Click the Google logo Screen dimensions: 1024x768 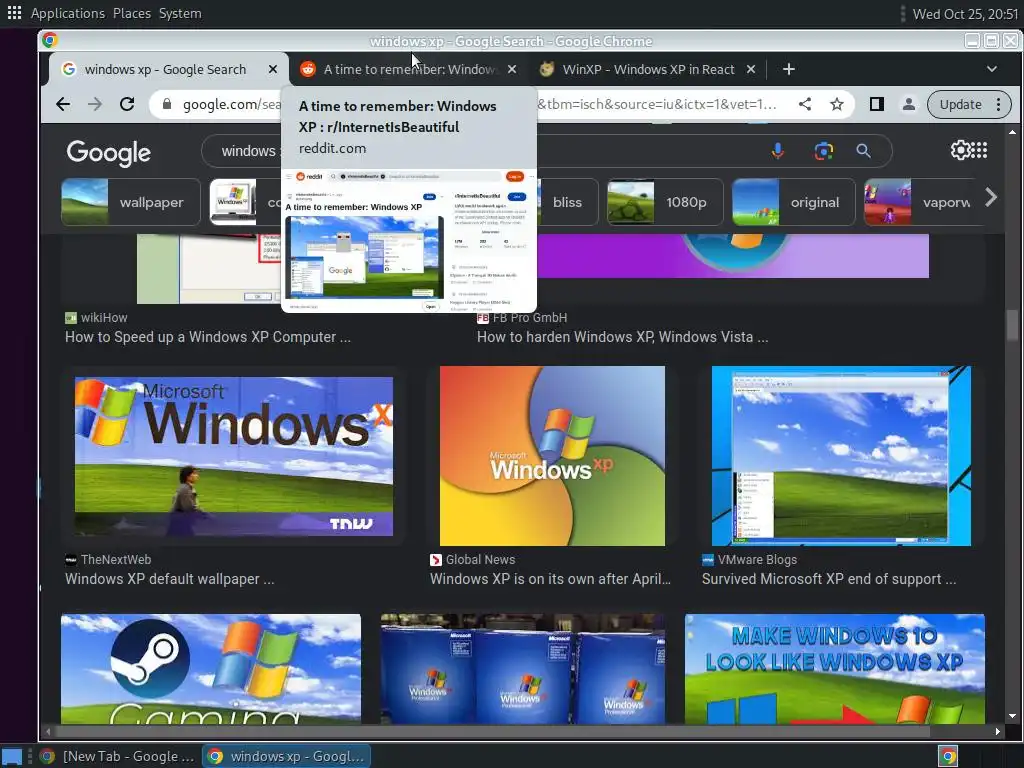click(x=108, y=153)
